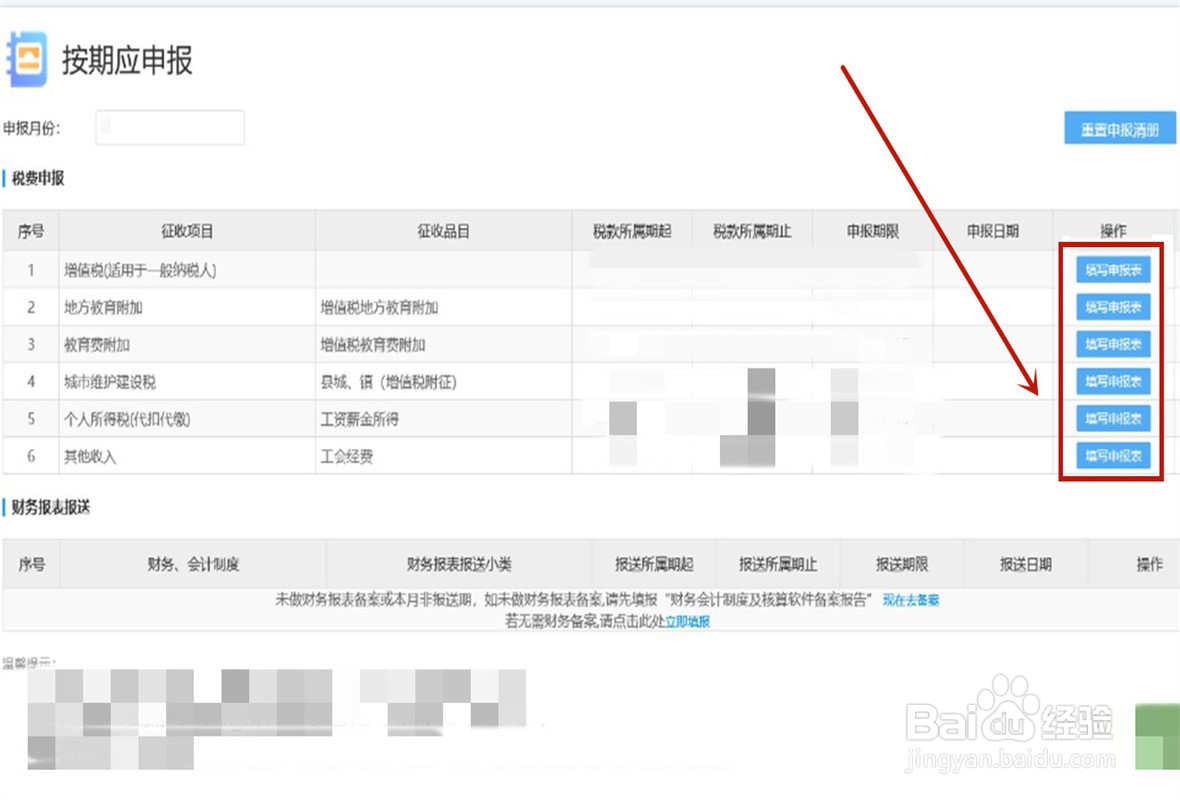Open the 立即填报 link

point(686,621)
